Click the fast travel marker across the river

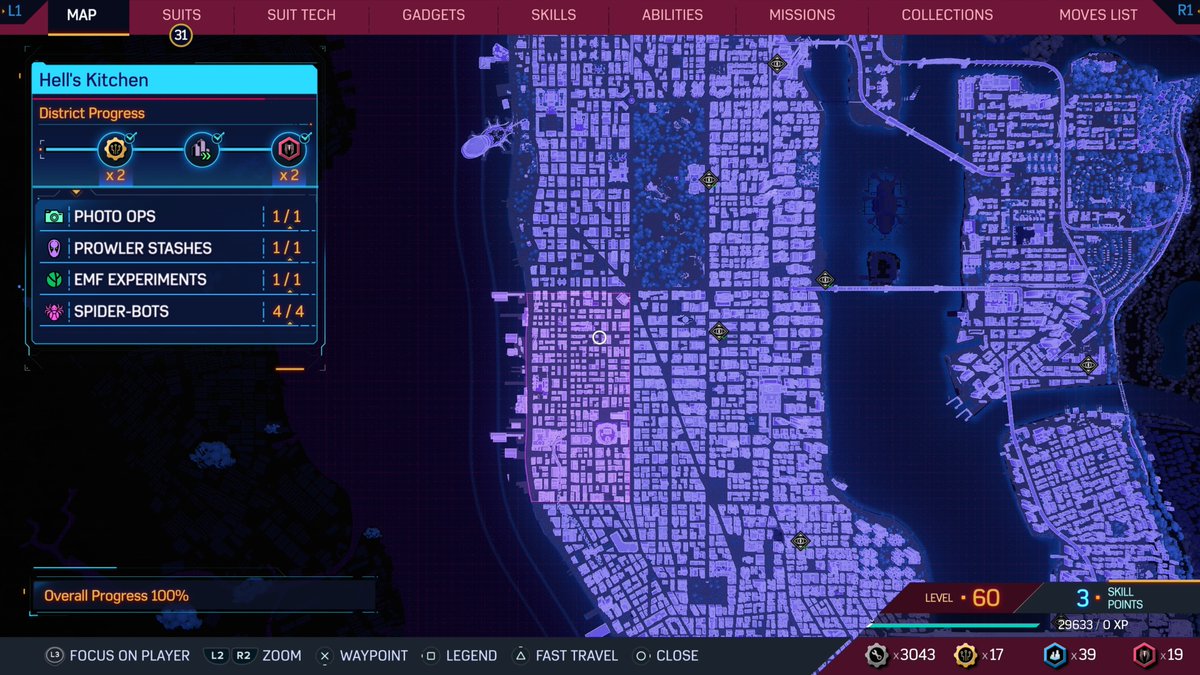tap(1088, 365)
